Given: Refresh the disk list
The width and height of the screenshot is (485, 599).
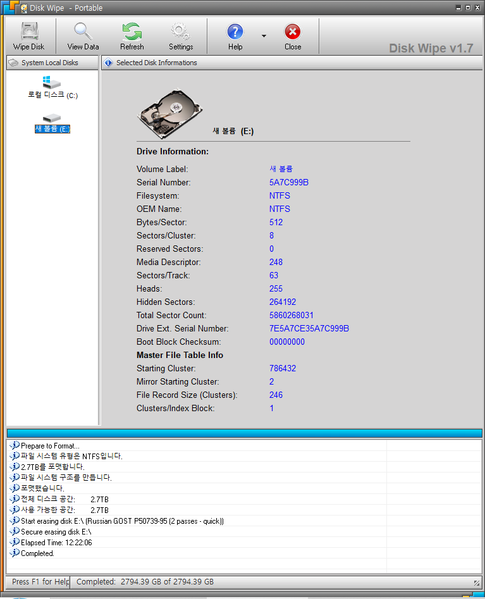Looking at the screenshot, I should click(132, 36).
